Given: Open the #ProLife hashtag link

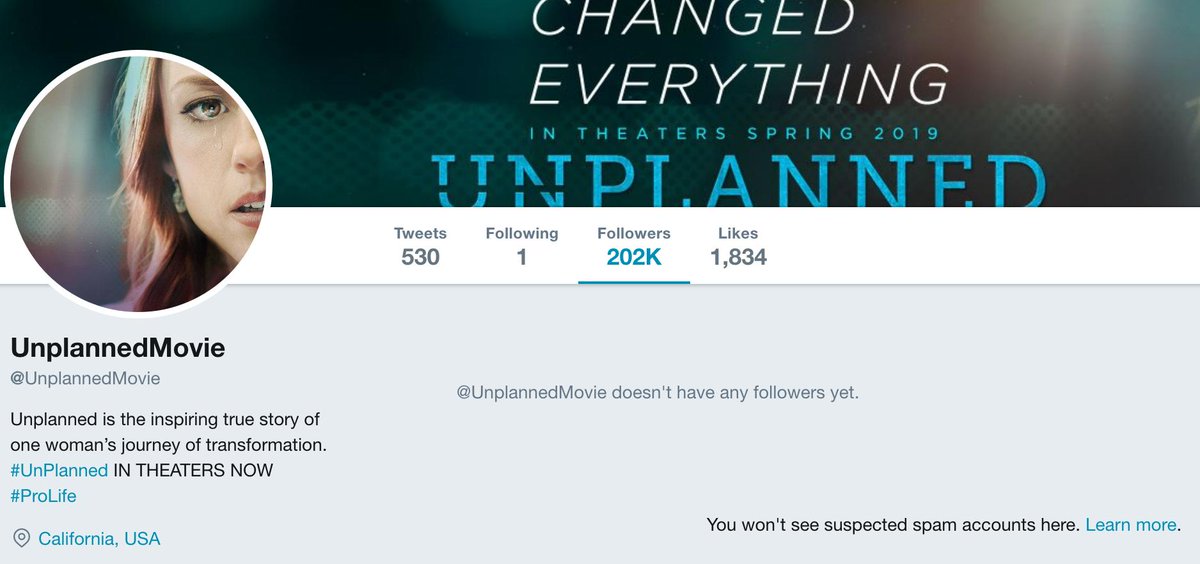Looking at the screenshot, I should coord(43,496).
